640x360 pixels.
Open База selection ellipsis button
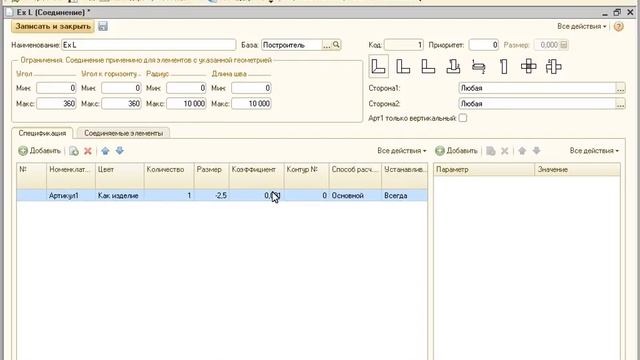tap(327, 45)
